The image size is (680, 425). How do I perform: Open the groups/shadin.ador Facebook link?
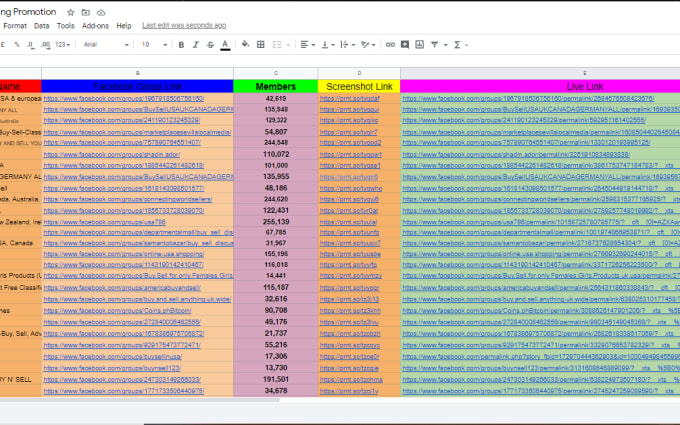pyautogui.click(x=112, y=154)
